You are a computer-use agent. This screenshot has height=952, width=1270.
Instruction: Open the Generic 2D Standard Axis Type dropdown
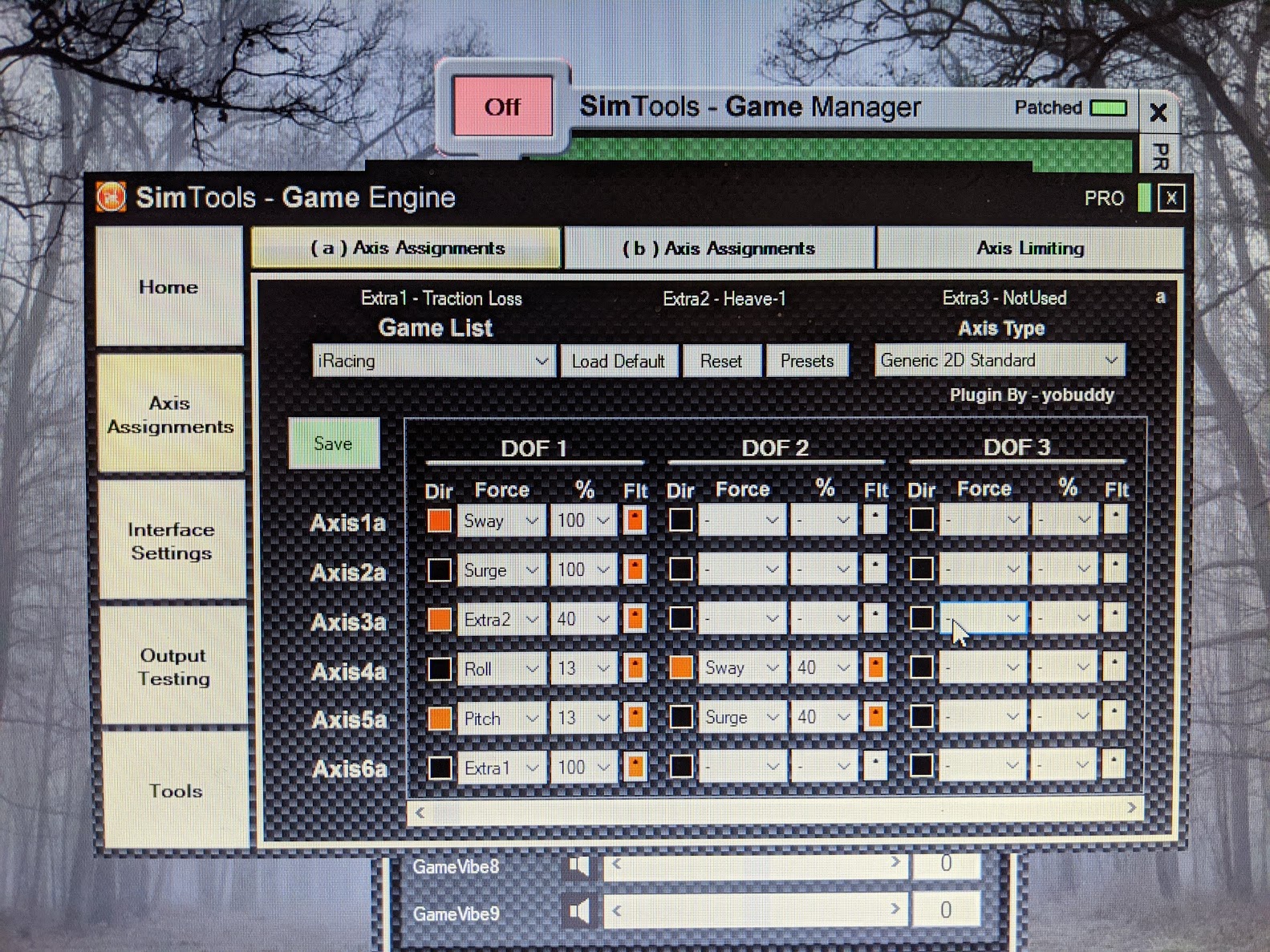(x=1000, y=360)
